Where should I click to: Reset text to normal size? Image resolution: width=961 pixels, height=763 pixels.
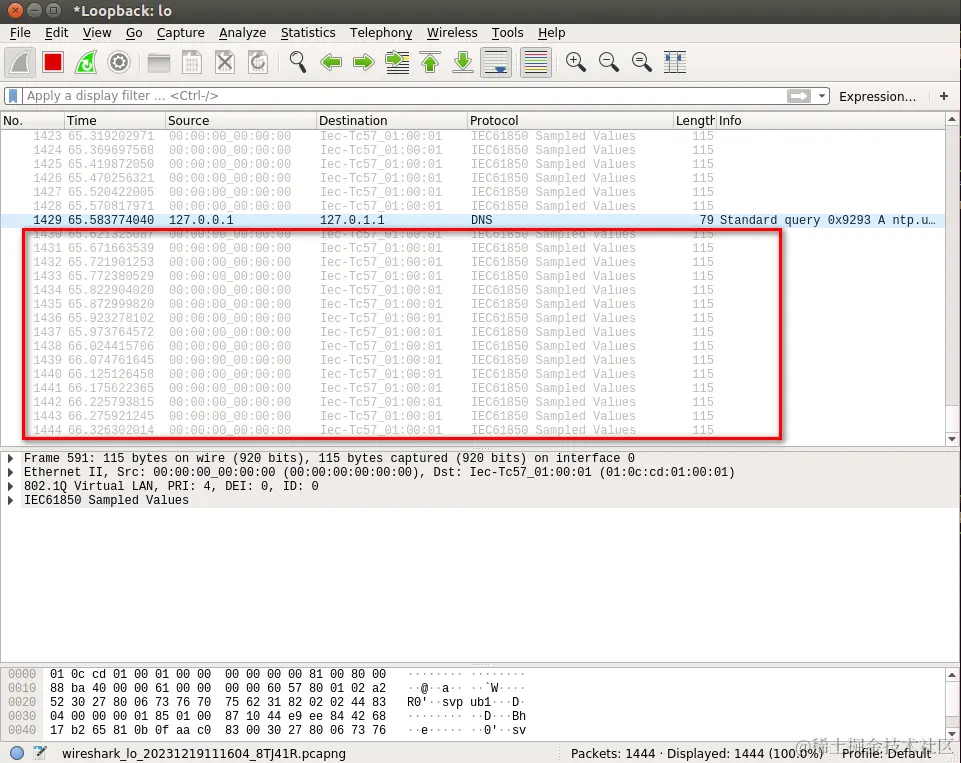(x=642, y=62)
